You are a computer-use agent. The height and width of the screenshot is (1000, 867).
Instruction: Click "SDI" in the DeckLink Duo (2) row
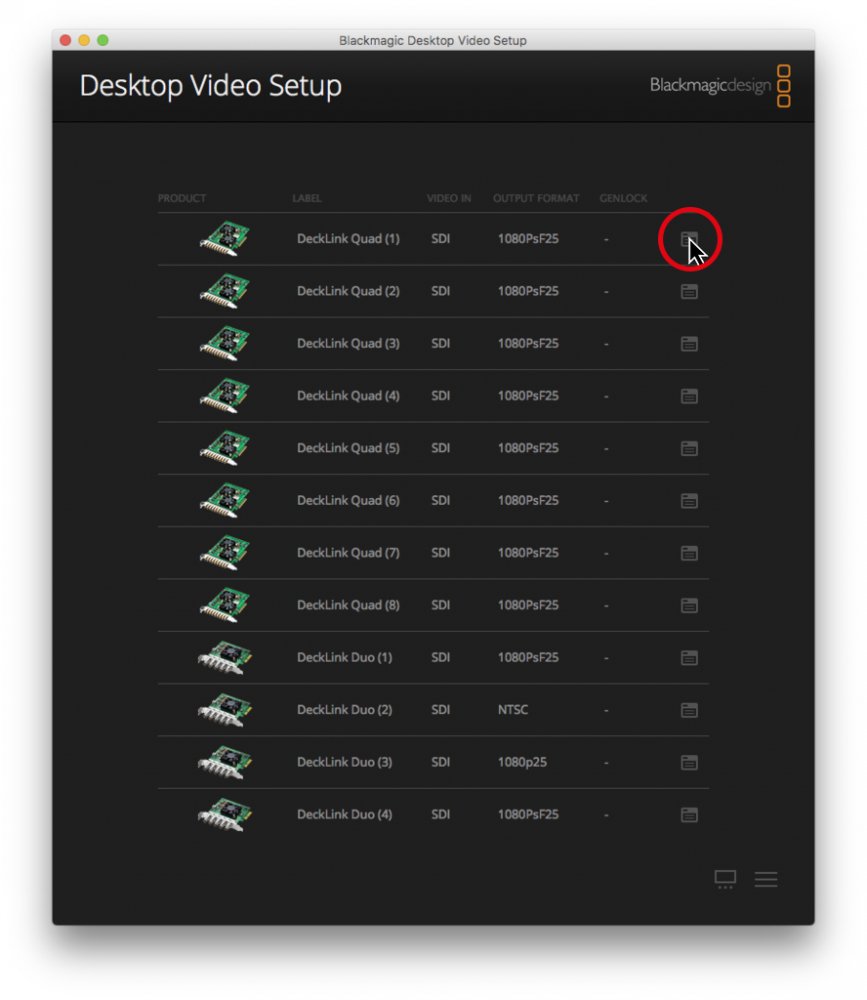(441, 709)
